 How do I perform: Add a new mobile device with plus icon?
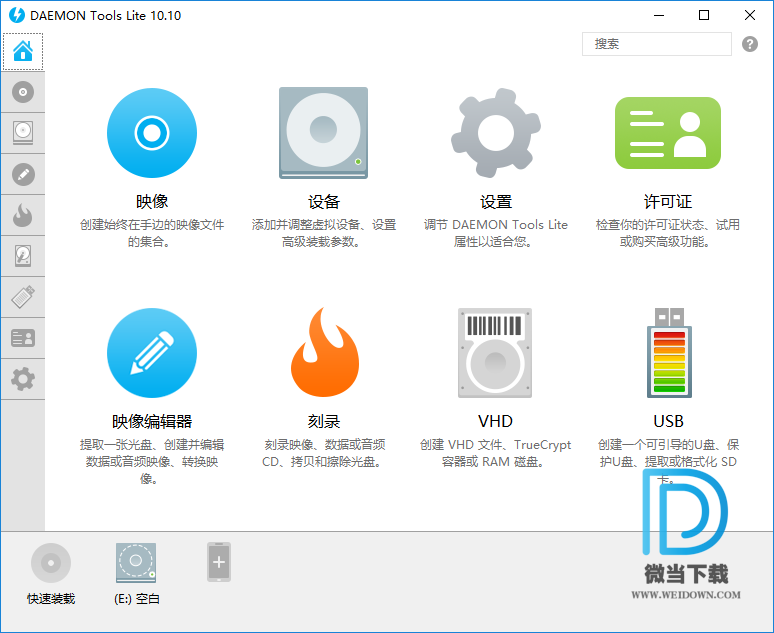point(219,562)
